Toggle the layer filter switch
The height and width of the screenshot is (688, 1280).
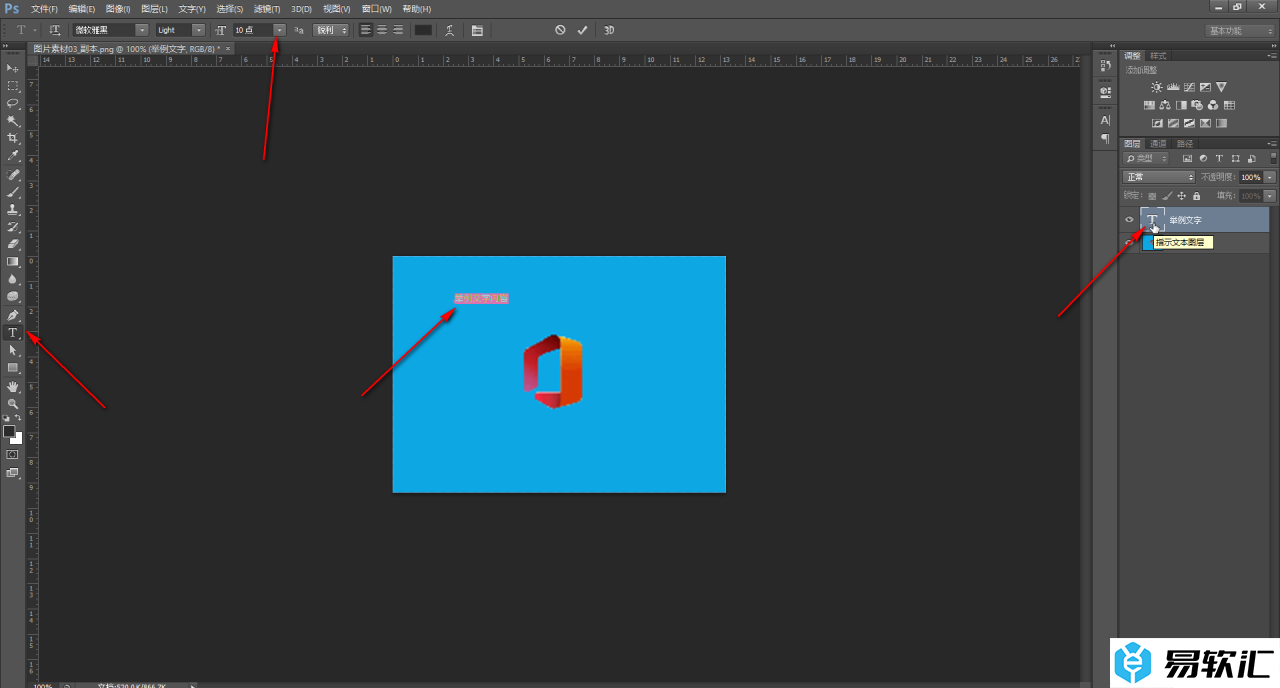click(1272, 158)
